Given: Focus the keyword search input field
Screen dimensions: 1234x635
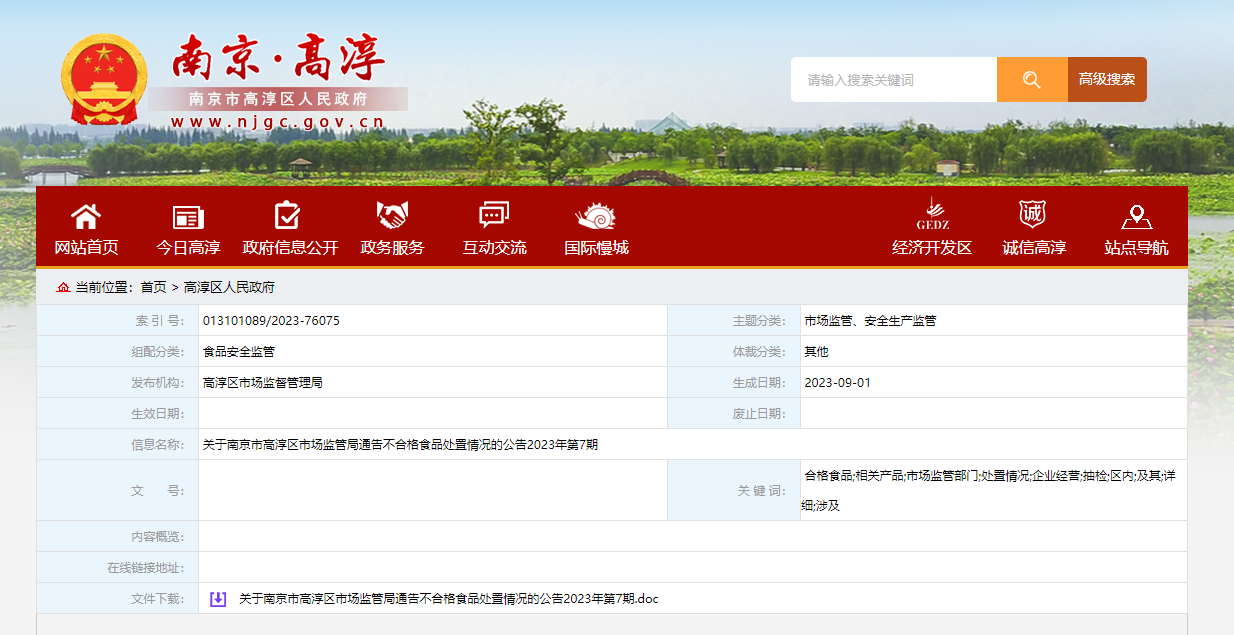Looking at the screenshot, I should pos(894,80).
